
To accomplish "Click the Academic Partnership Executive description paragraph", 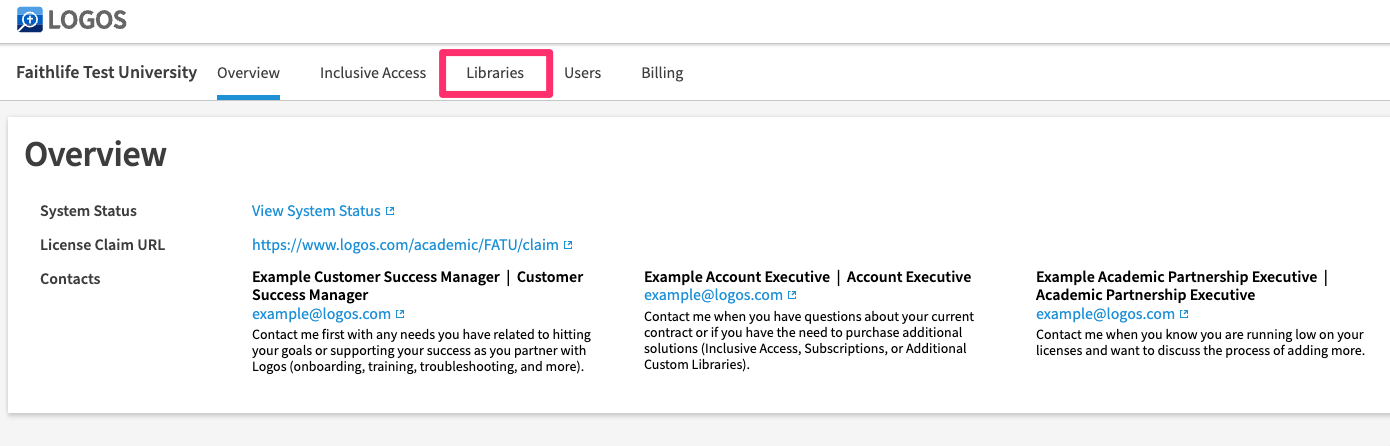I will pos(1200,343).
